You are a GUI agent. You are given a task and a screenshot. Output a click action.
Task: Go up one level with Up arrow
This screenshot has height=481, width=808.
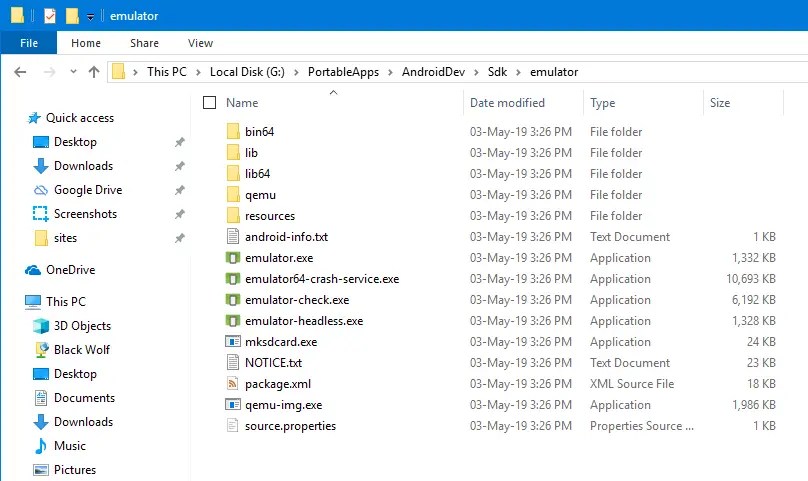pos(94,72)
